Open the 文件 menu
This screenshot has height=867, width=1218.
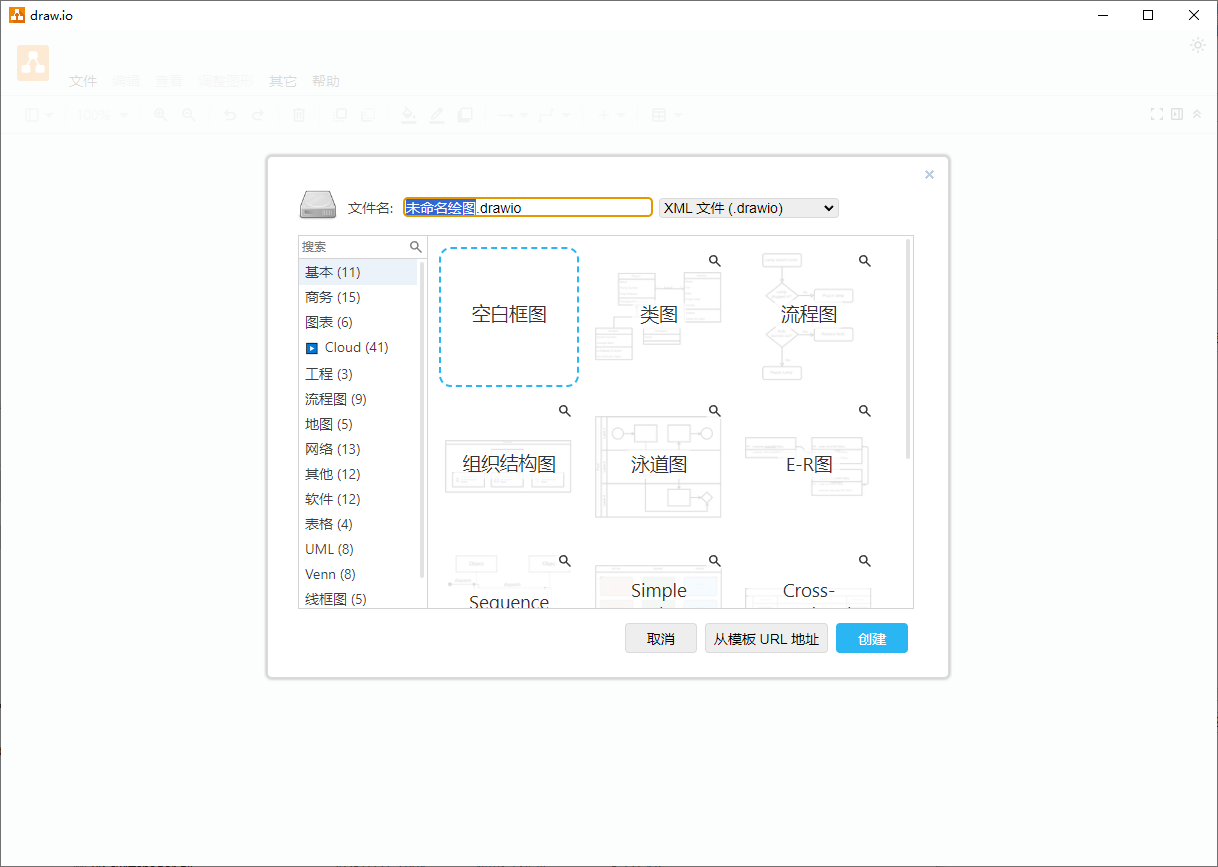point(83,82)
